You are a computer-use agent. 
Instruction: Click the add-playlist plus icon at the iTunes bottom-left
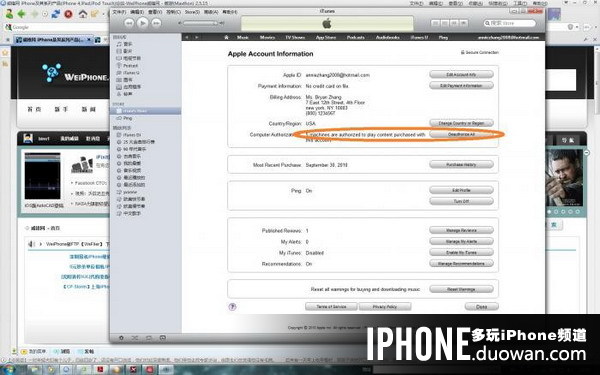point(121,338)
